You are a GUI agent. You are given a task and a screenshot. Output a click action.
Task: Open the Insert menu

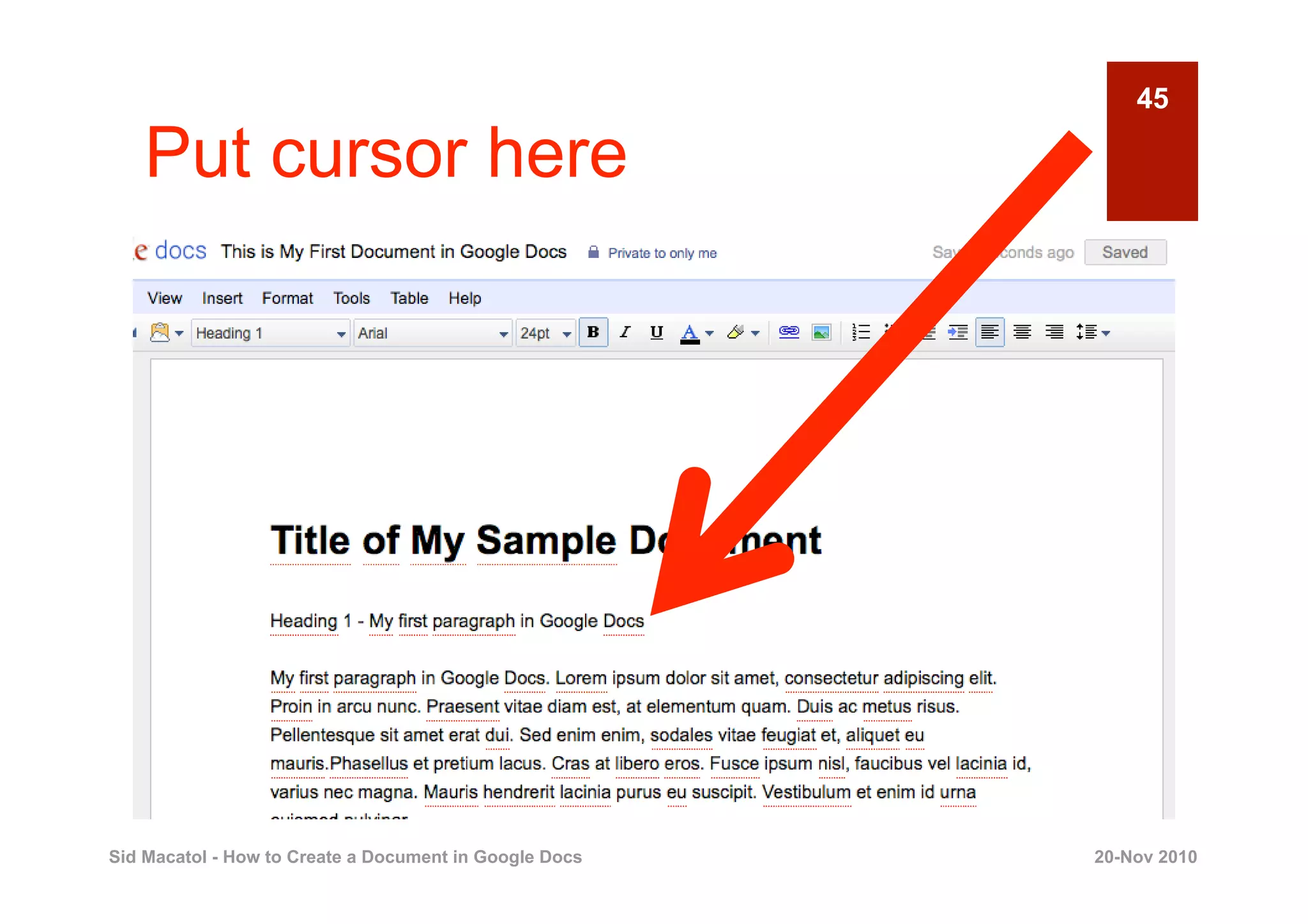[x=222, y=298]
